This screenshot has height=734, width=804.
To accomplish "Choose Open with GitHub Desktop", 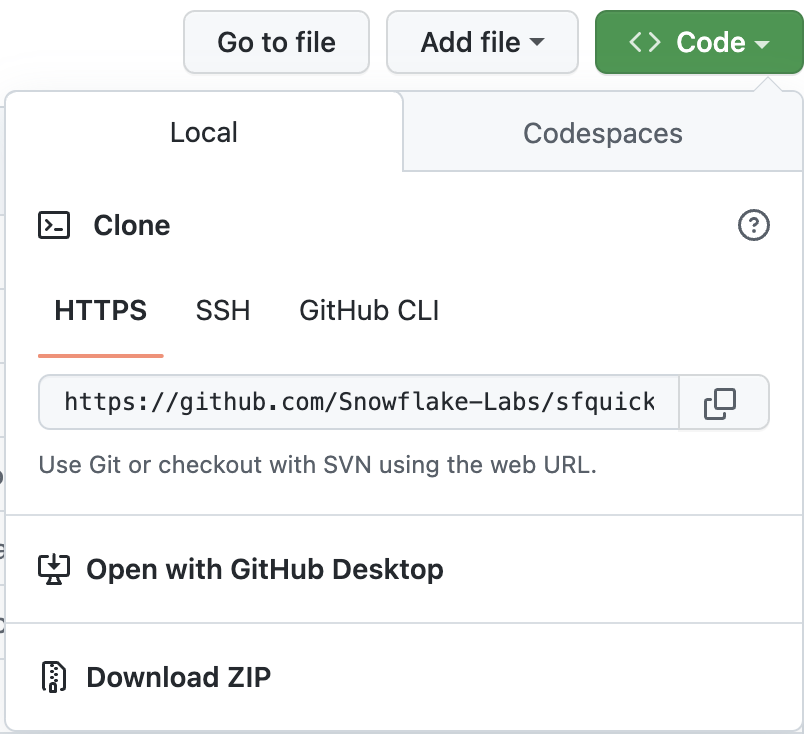I will (266, 569).
